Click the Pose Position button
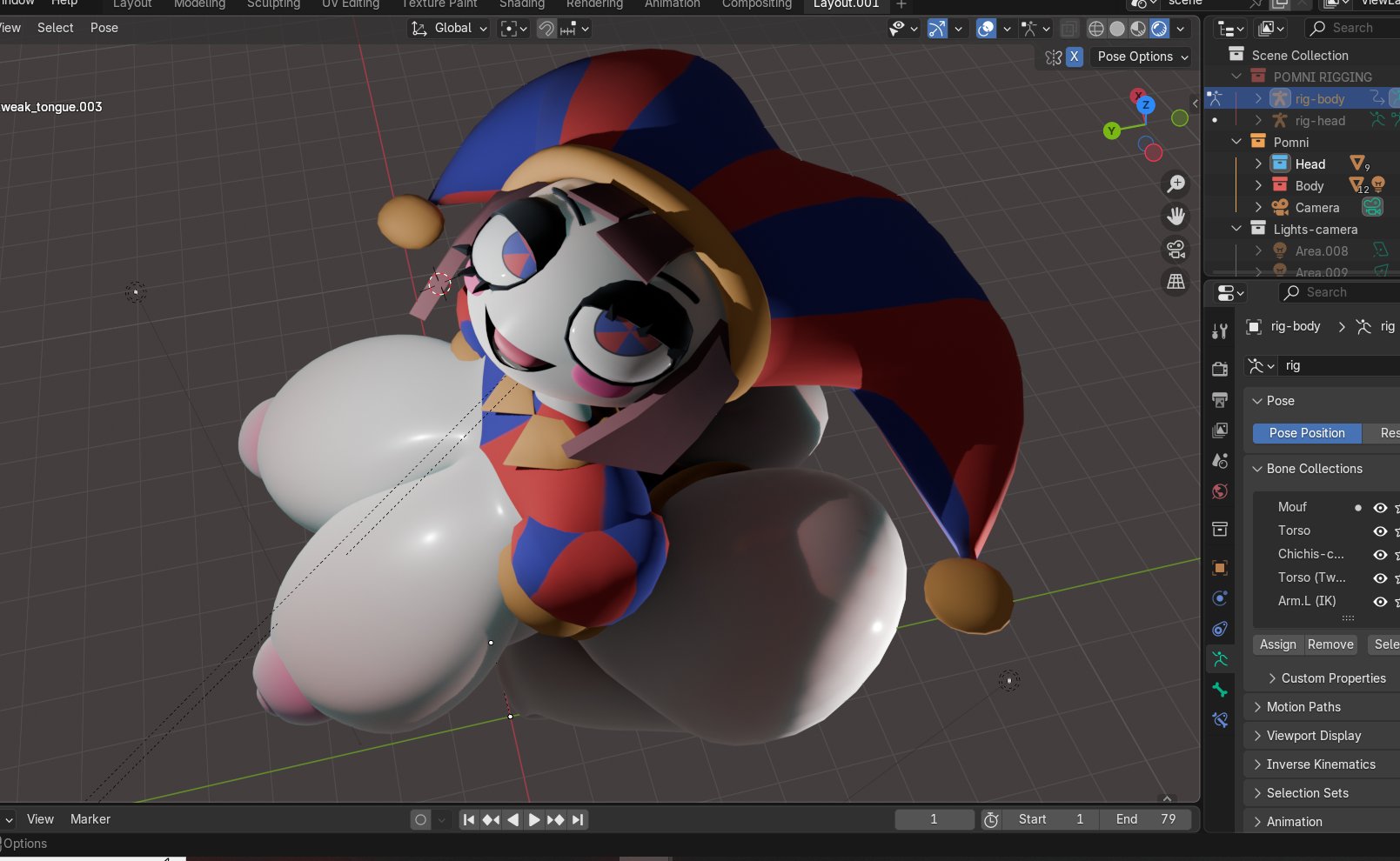Image resolution: width=1400 pixels, height=861 pixels. [x=1307, y=433]
